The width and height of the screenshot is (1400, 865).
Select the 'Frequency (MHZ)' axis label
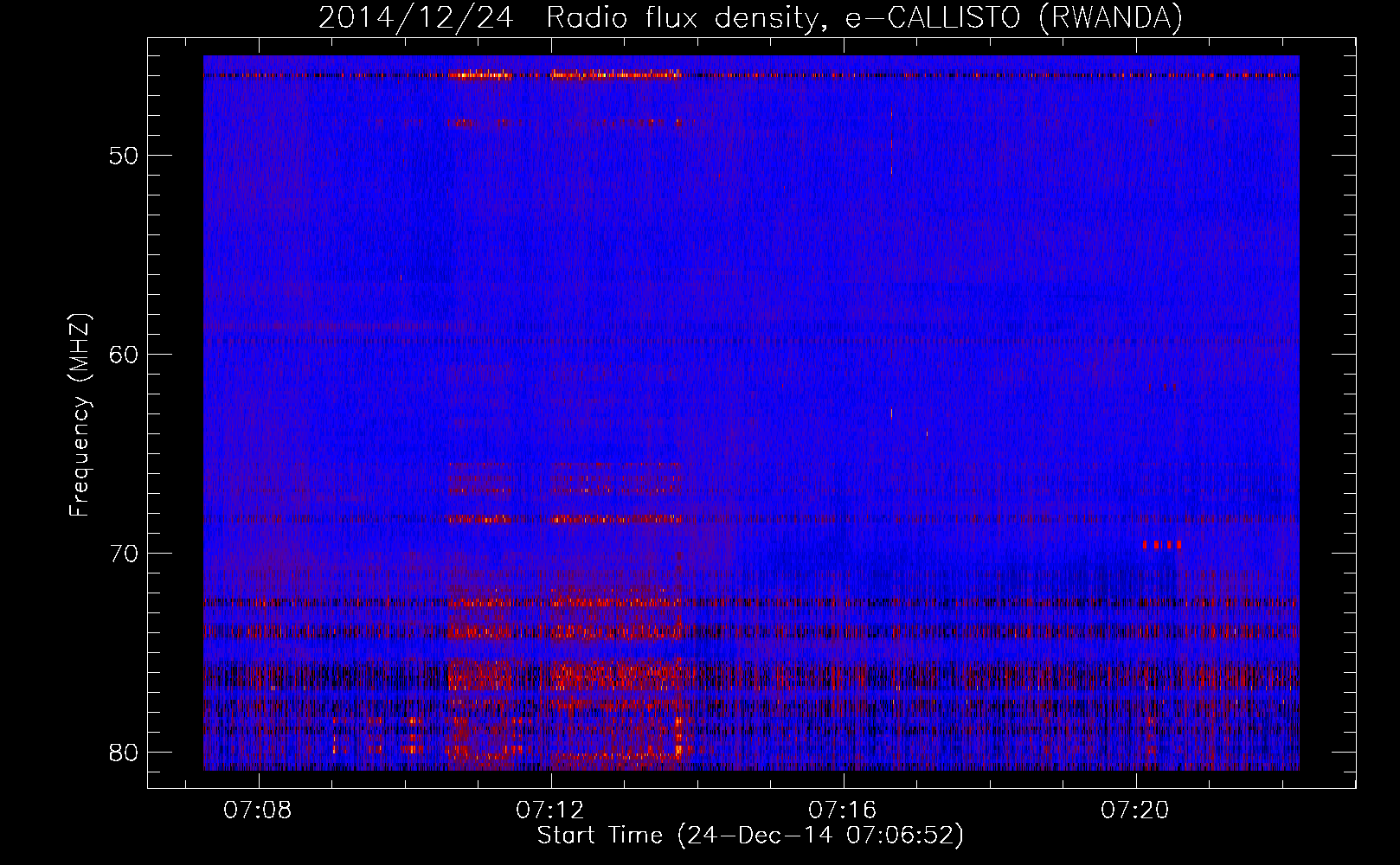pyautogui.click(x=80, y=415)
